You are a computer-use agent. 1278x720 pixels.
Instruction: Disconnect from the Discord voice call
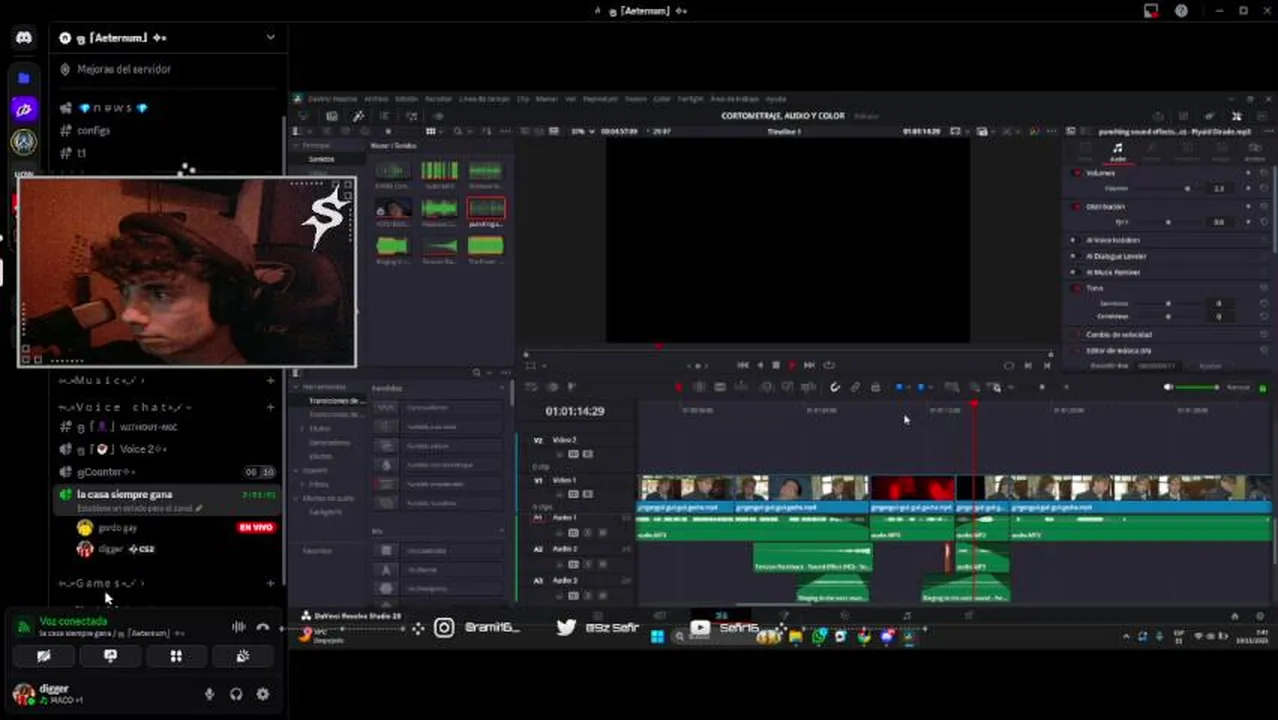click(x=263, y=627)
